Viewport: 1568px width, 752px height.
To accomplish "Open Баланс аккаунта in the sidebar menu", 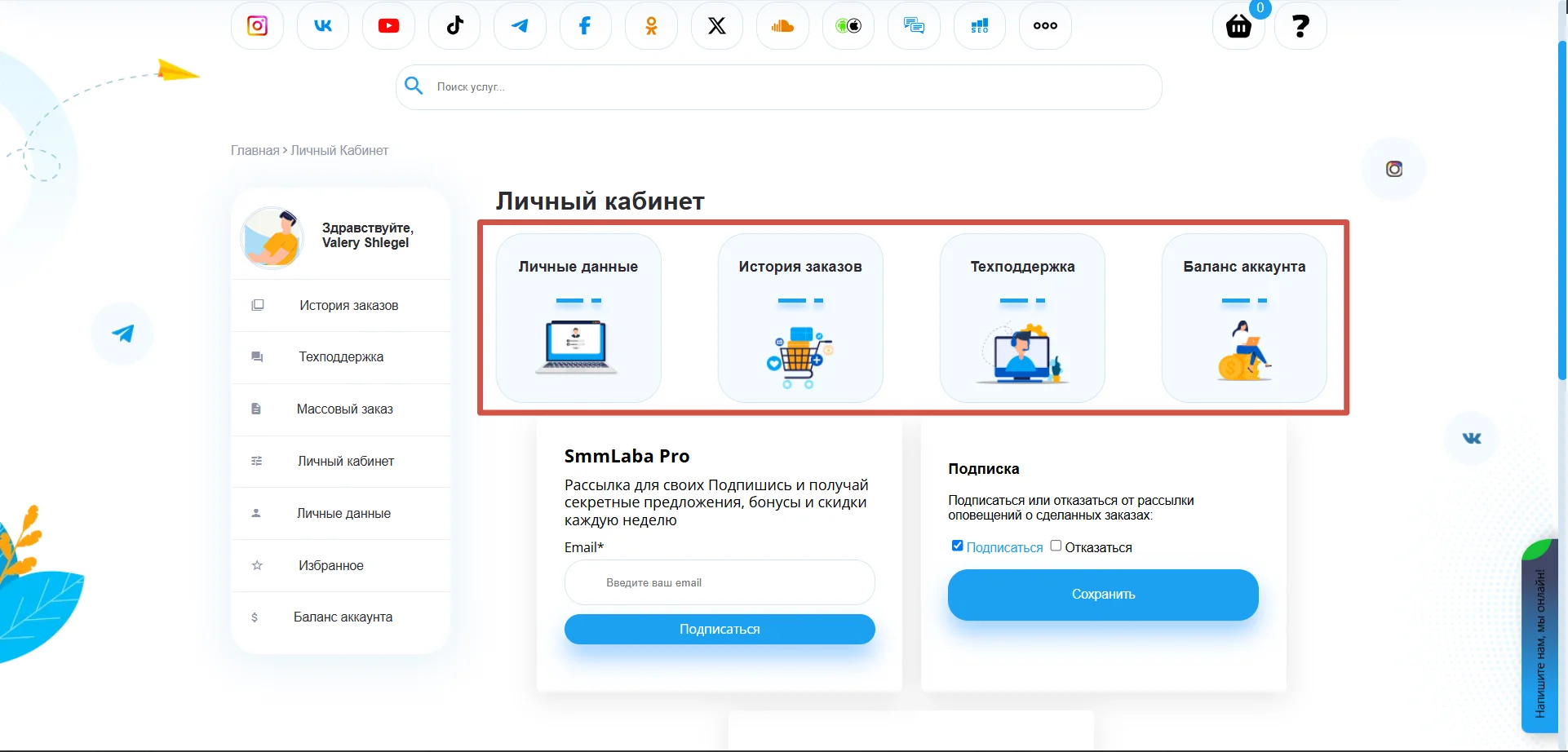I will (x=341, y=617).
